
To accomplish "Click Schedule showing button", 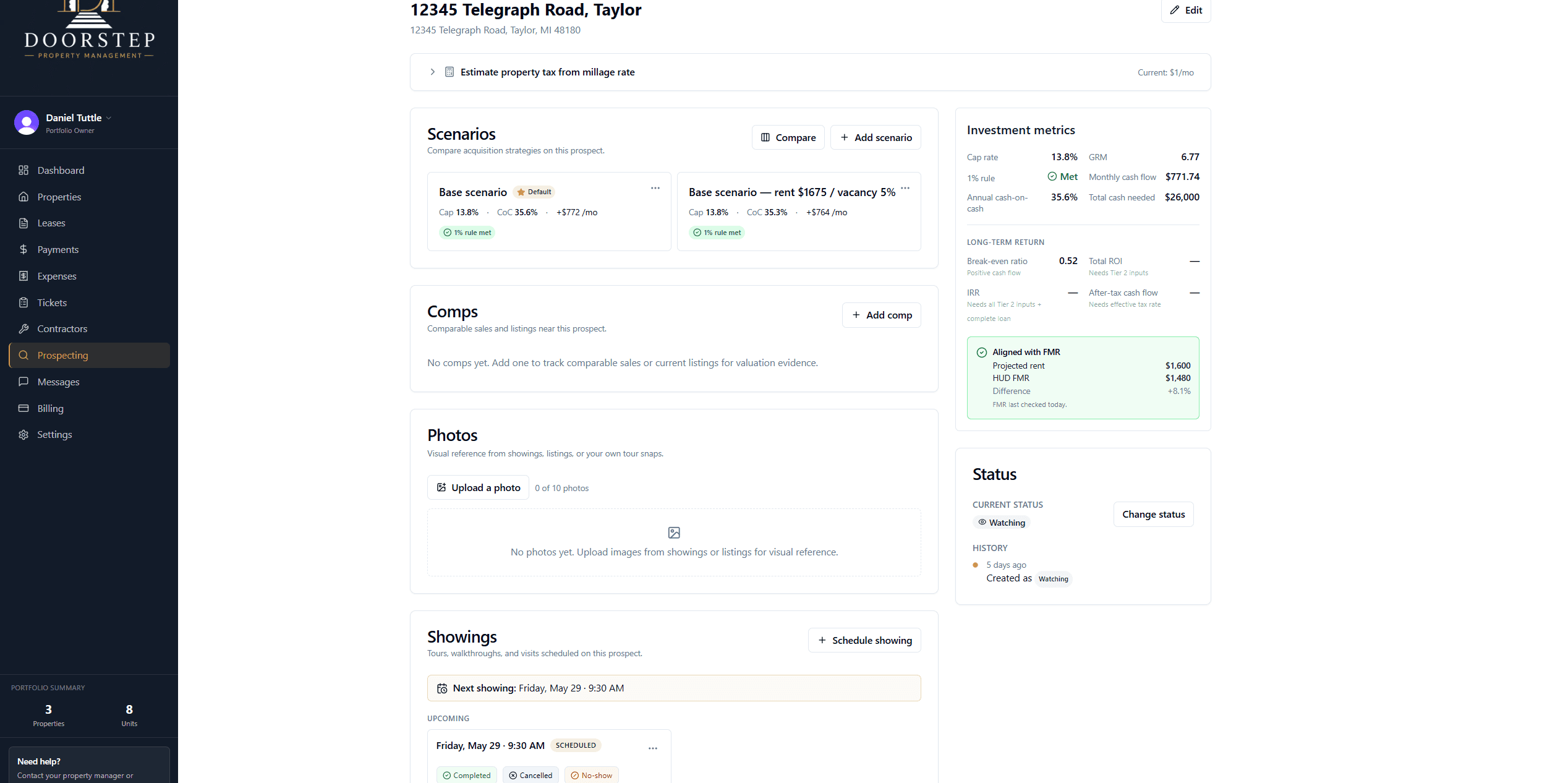I will (x=864, y=640).
